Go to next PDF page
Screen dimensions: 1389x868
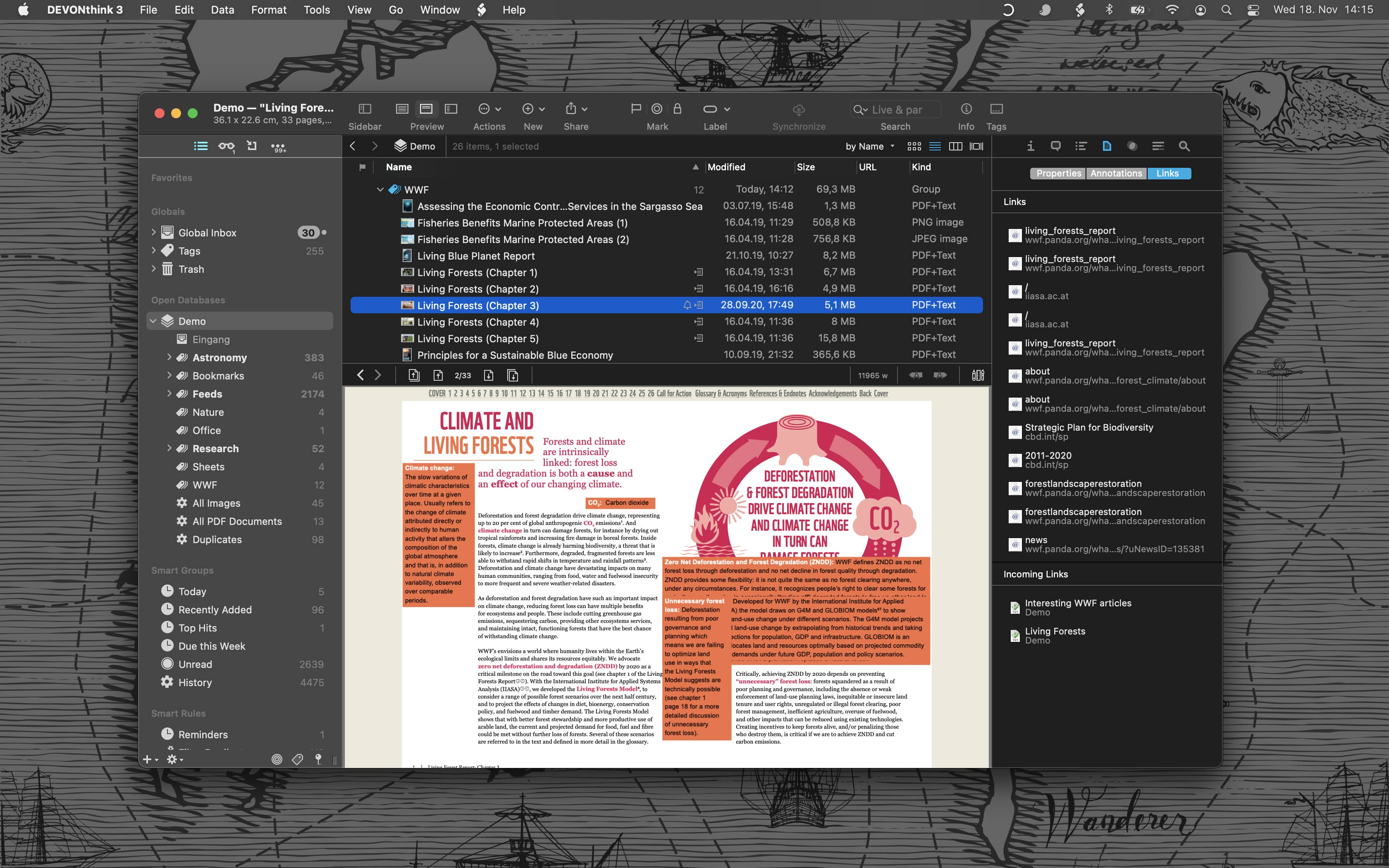click(489, 375)
